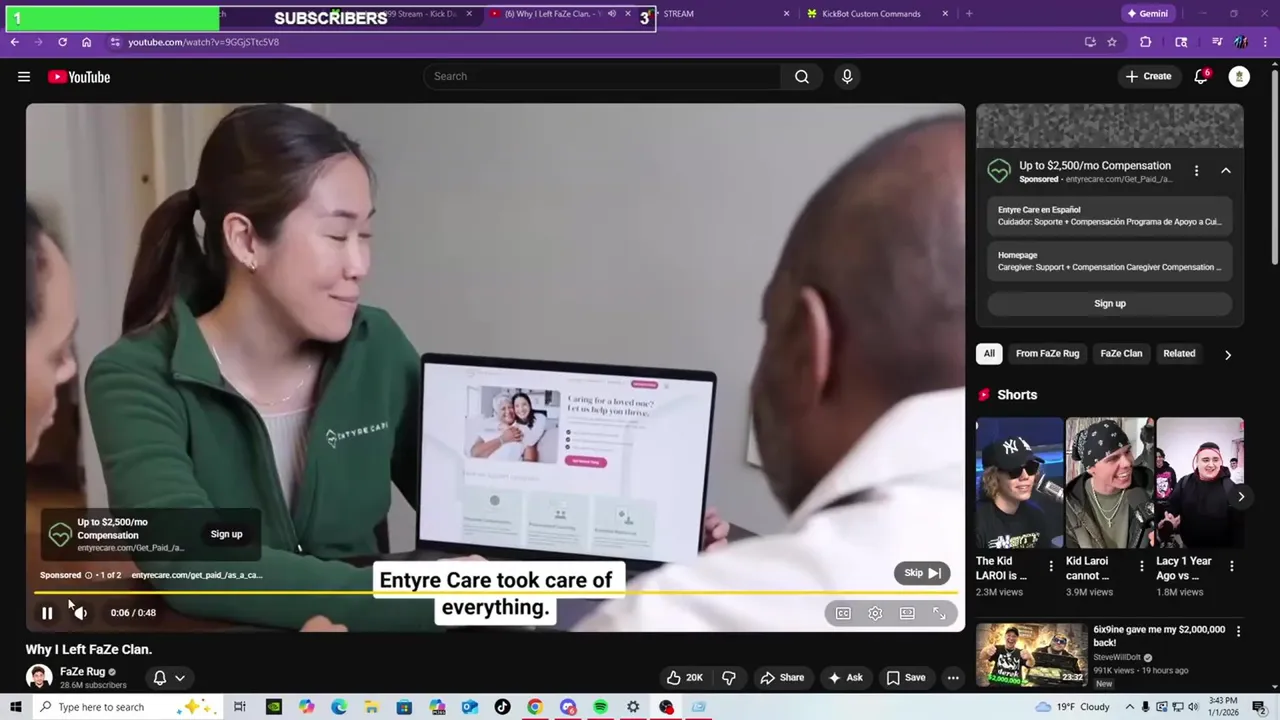Save video to playlist
Image resolution: width=1280 pixels, height=720 pixels.
pyautogui.click(x=906, y=677)
